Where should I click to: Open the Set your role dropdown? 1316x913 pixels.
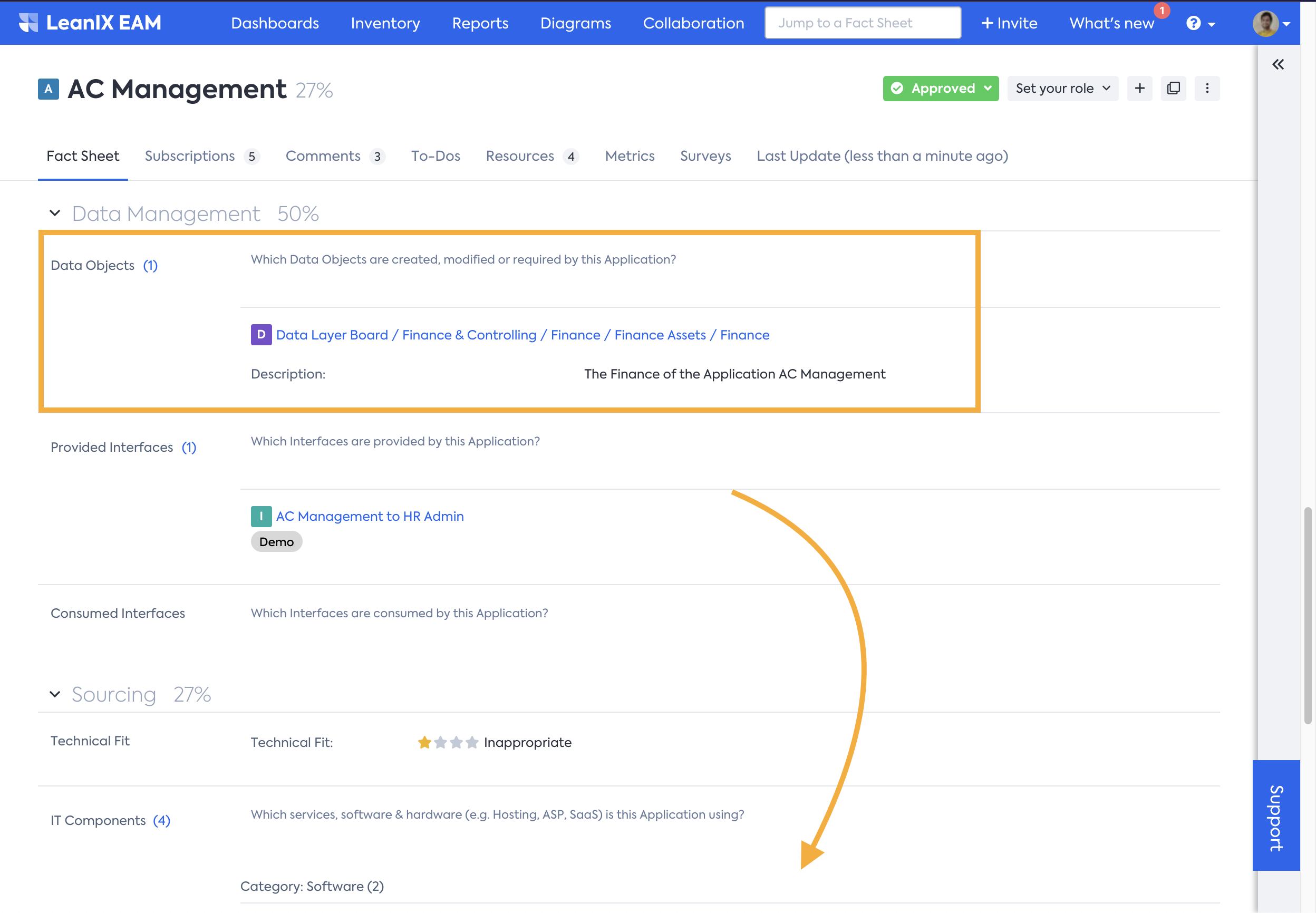(1062, 88)
